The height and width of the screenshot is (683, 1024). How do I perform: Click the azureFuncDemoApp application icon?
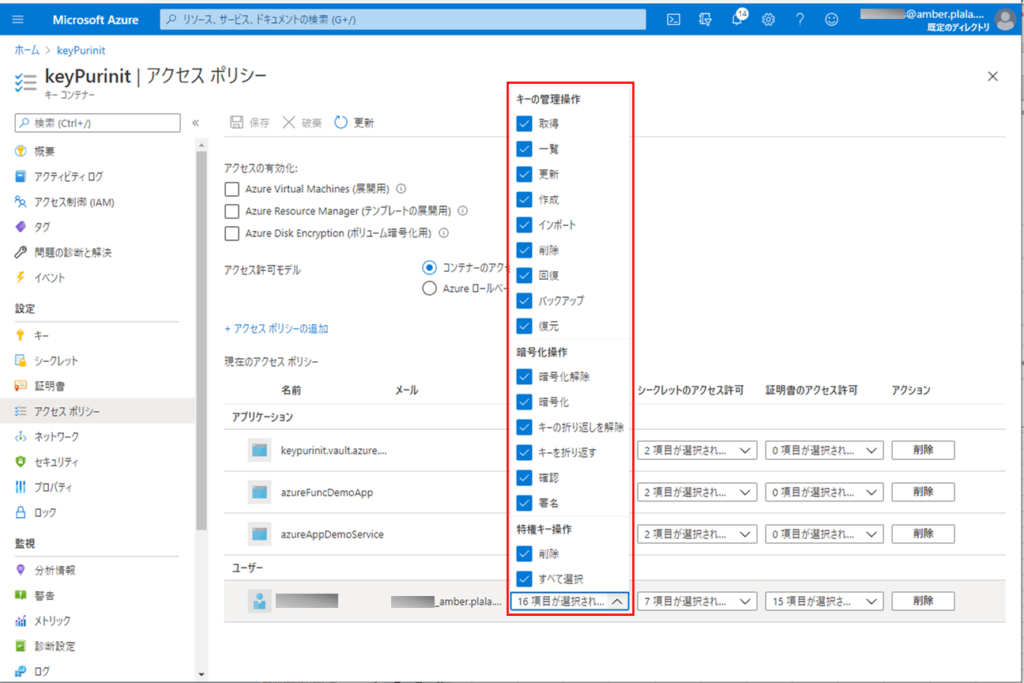click(259, 492)
